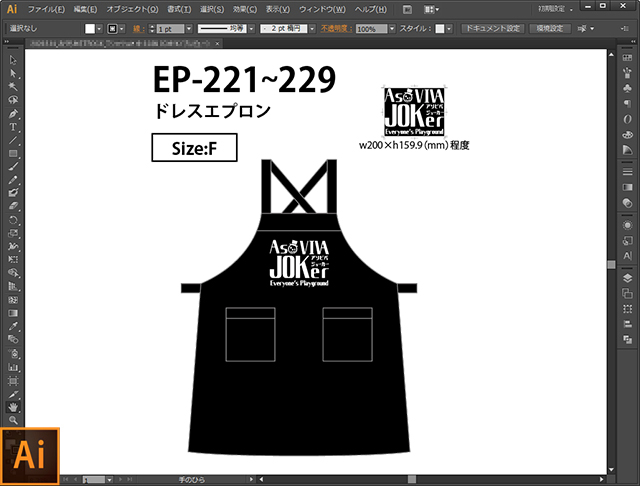Viewport: 640px width, 486px height.
Task: Select the Slice tool
Action: (x=13, y=394)
